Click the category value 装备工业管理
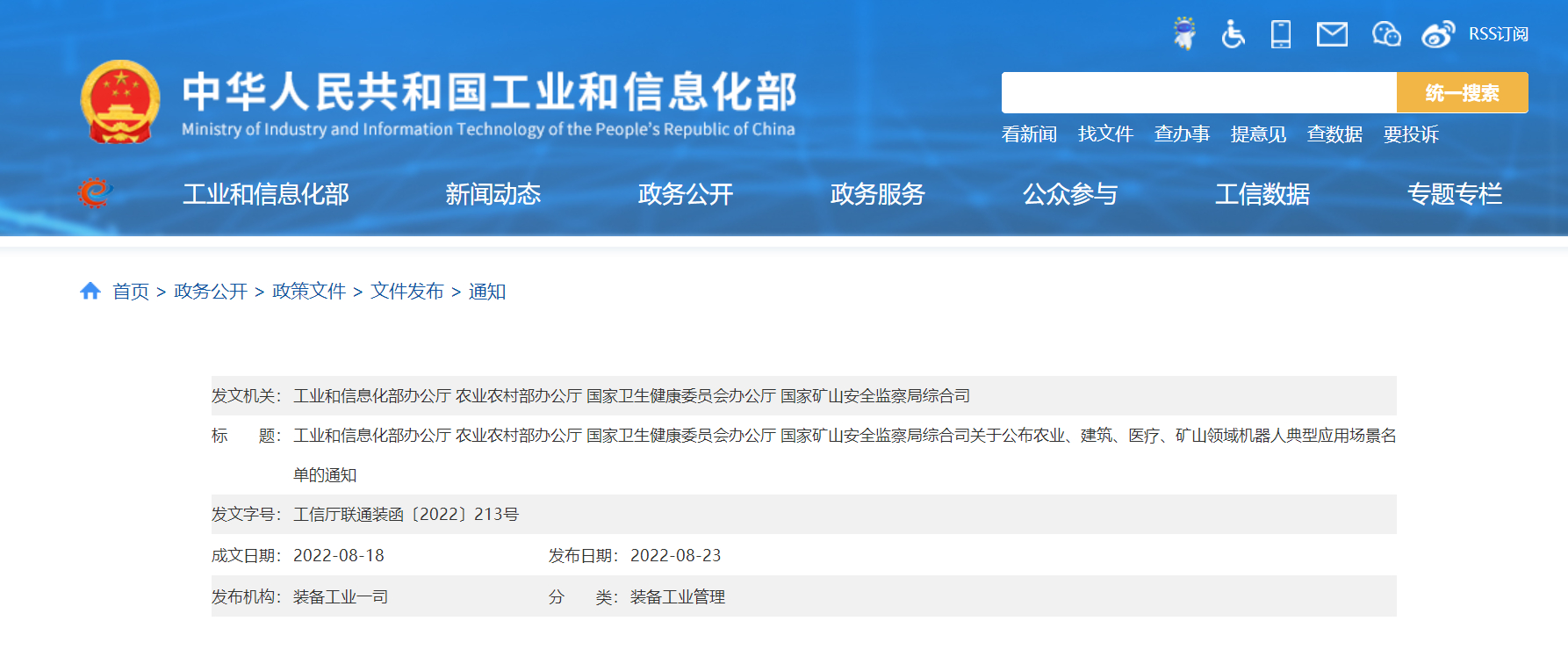 [678, 597]
